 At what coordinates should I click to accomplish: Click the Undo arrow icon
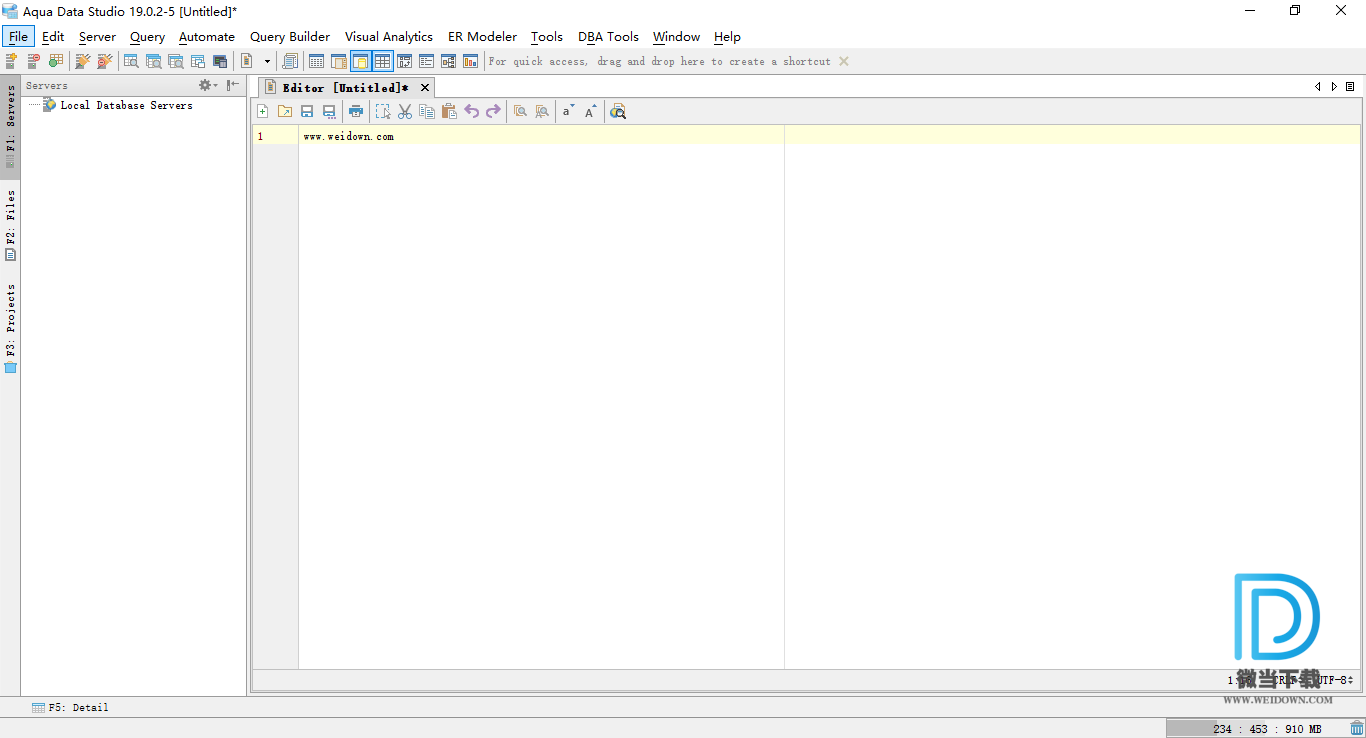[471, 111]
